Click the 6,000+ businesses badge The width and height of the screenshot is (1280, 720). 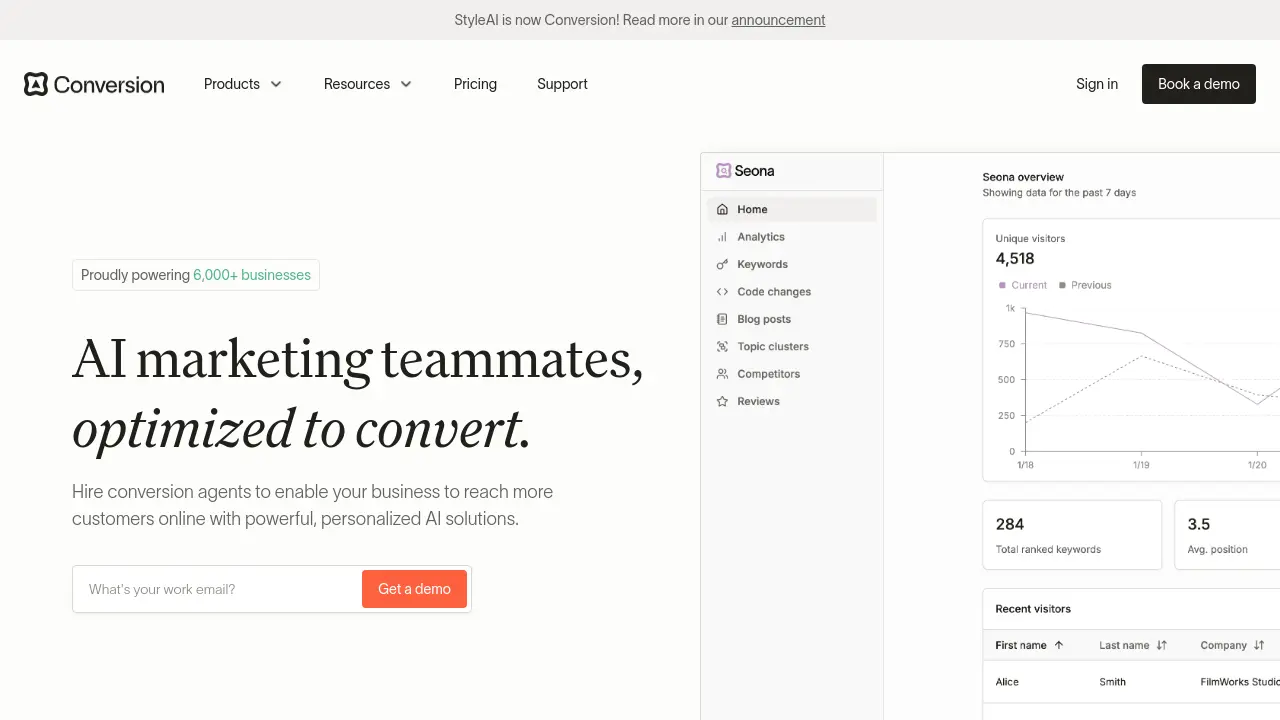[x=196, y=275]
